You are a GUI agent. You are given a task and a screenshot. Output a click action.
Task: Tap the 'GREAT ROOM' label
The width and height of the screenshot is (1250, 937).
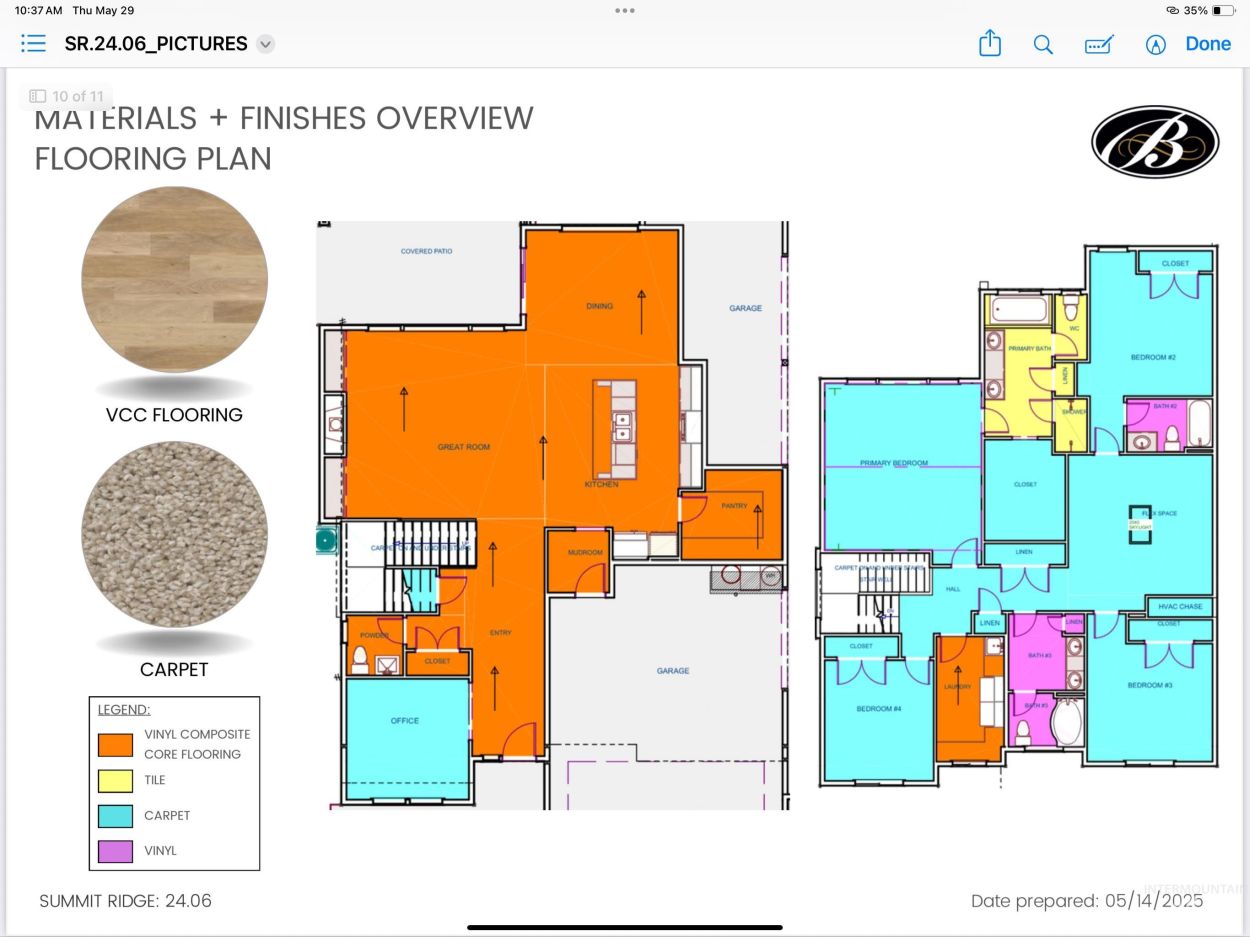click(464, 447)
